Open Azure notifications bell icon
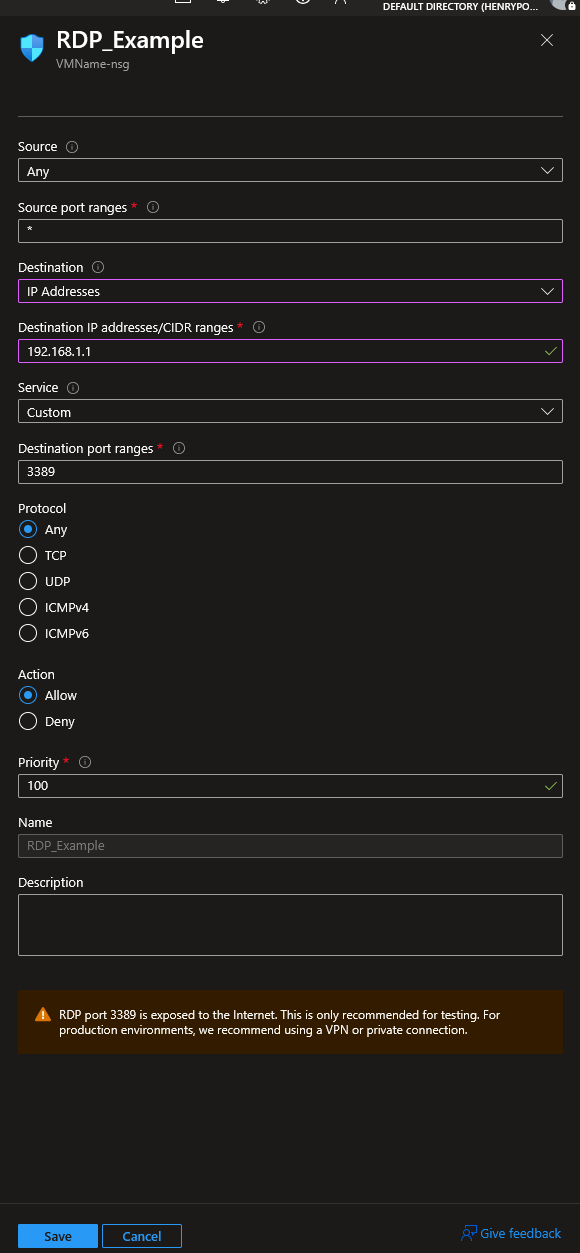The width and height of the screenshot is (580, 1253). coord(221,3)
